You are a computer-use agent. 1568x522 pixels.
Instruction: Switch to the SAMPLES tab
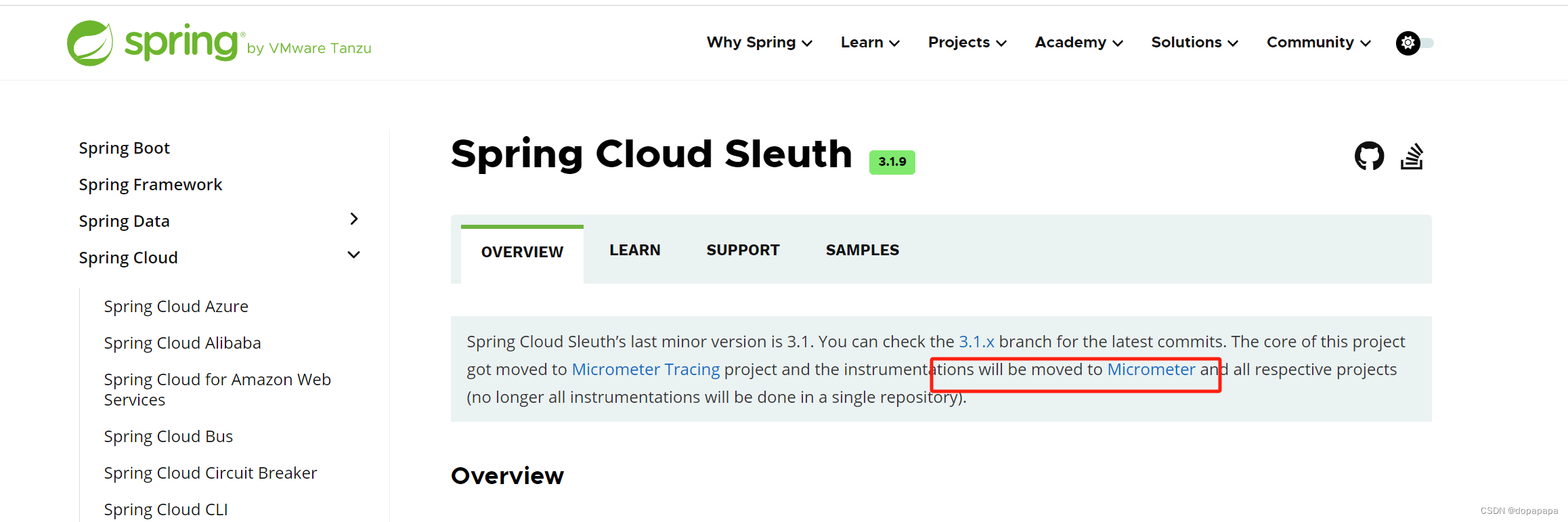[862, 251]
